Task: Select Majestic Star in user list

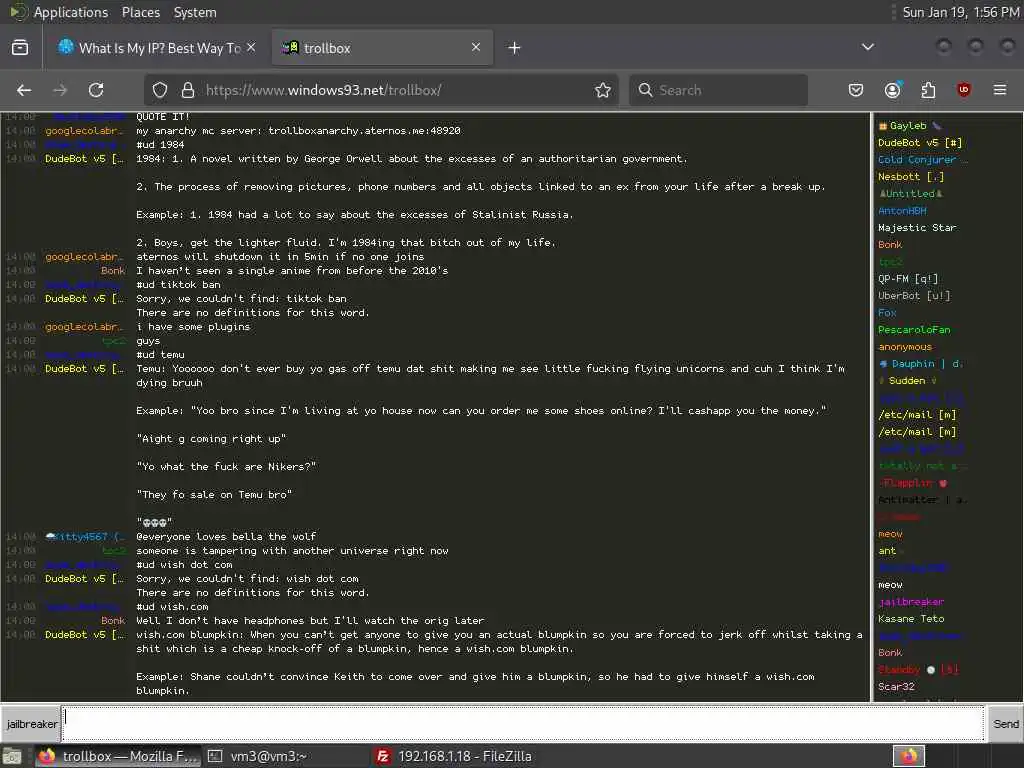Action: pyautogui.click(x=916, y=227)
